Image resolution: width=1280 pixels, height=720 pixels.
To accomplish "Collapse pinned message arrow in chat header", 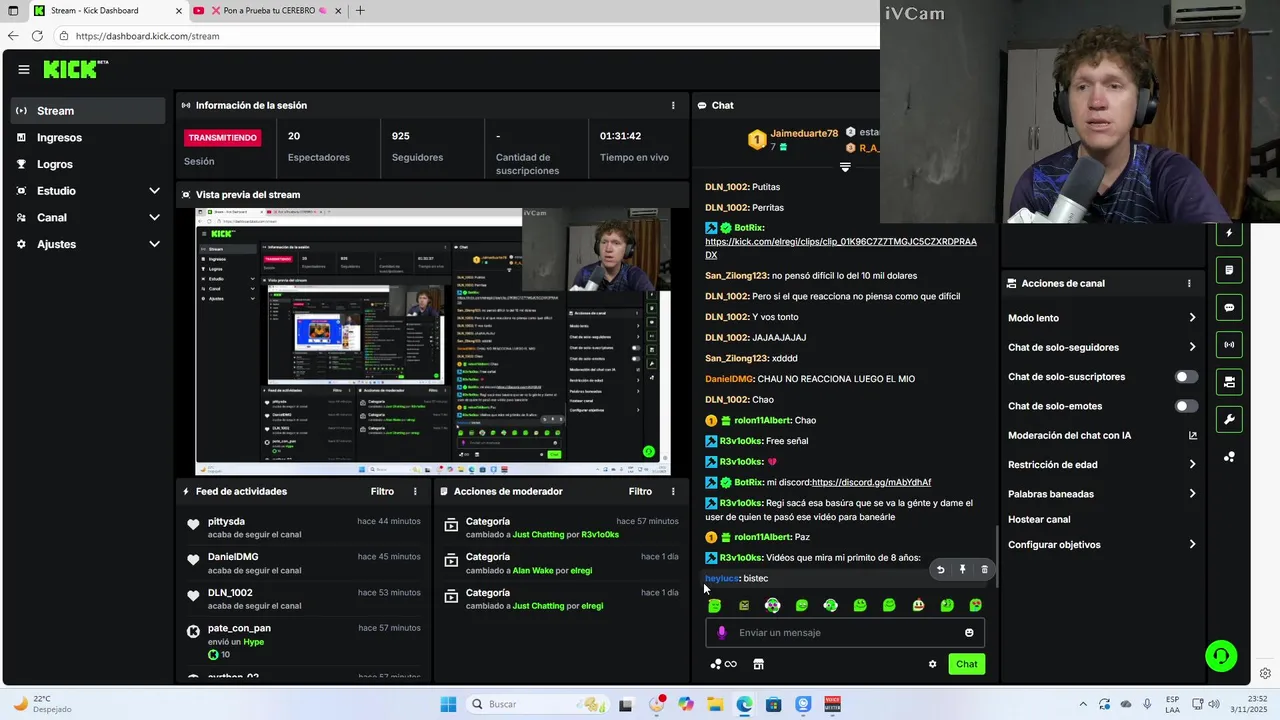I will point(845,167).
